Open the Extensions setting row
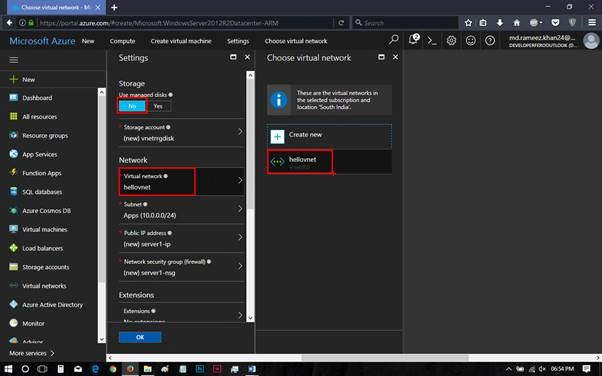The image size is (602, 376). [181, 314]
